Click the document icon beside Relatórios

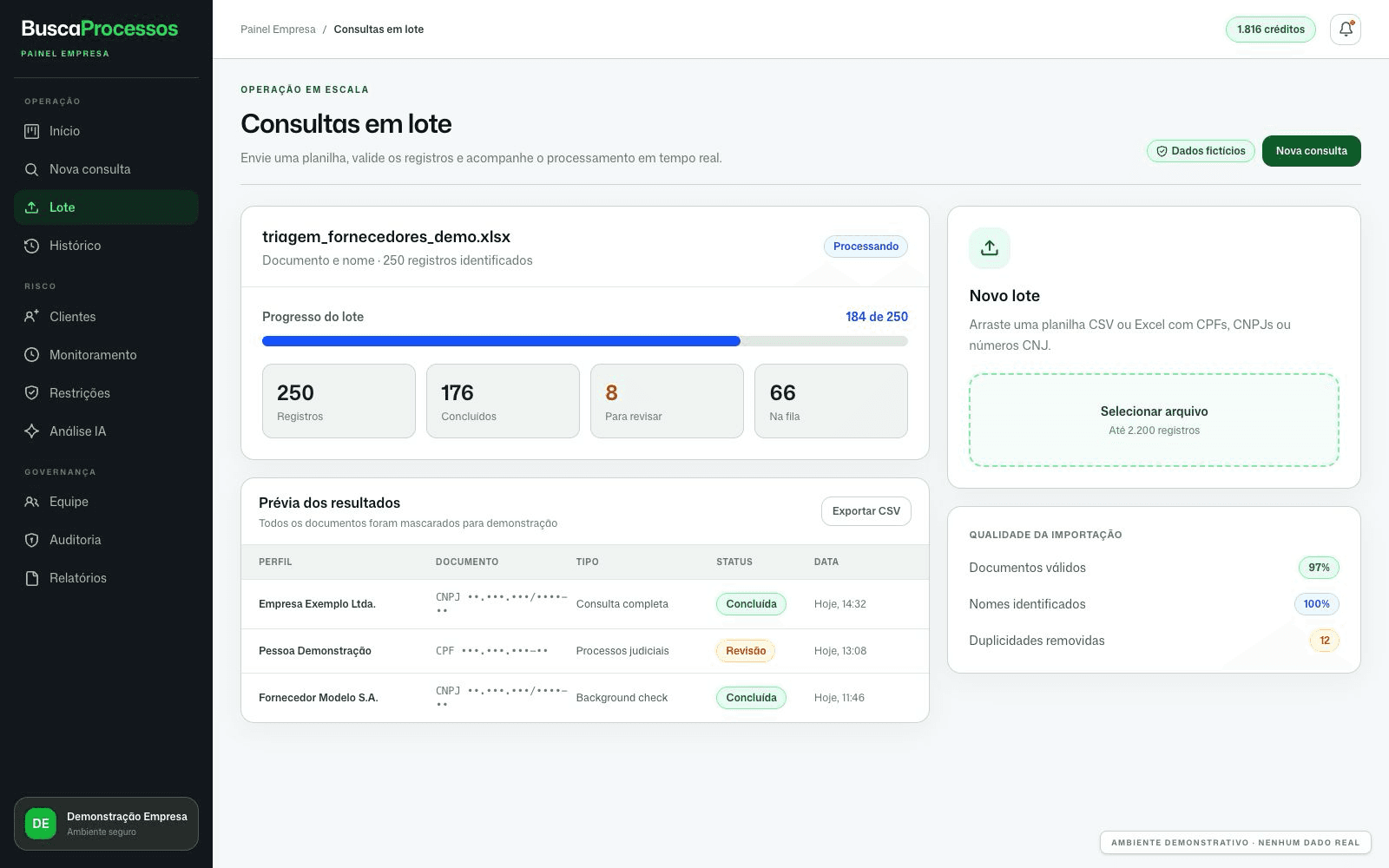click(32, 578)
